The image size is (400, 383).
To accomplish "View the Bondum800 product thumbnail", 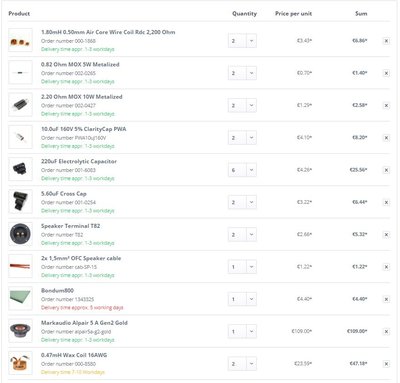I will point(20,298).
